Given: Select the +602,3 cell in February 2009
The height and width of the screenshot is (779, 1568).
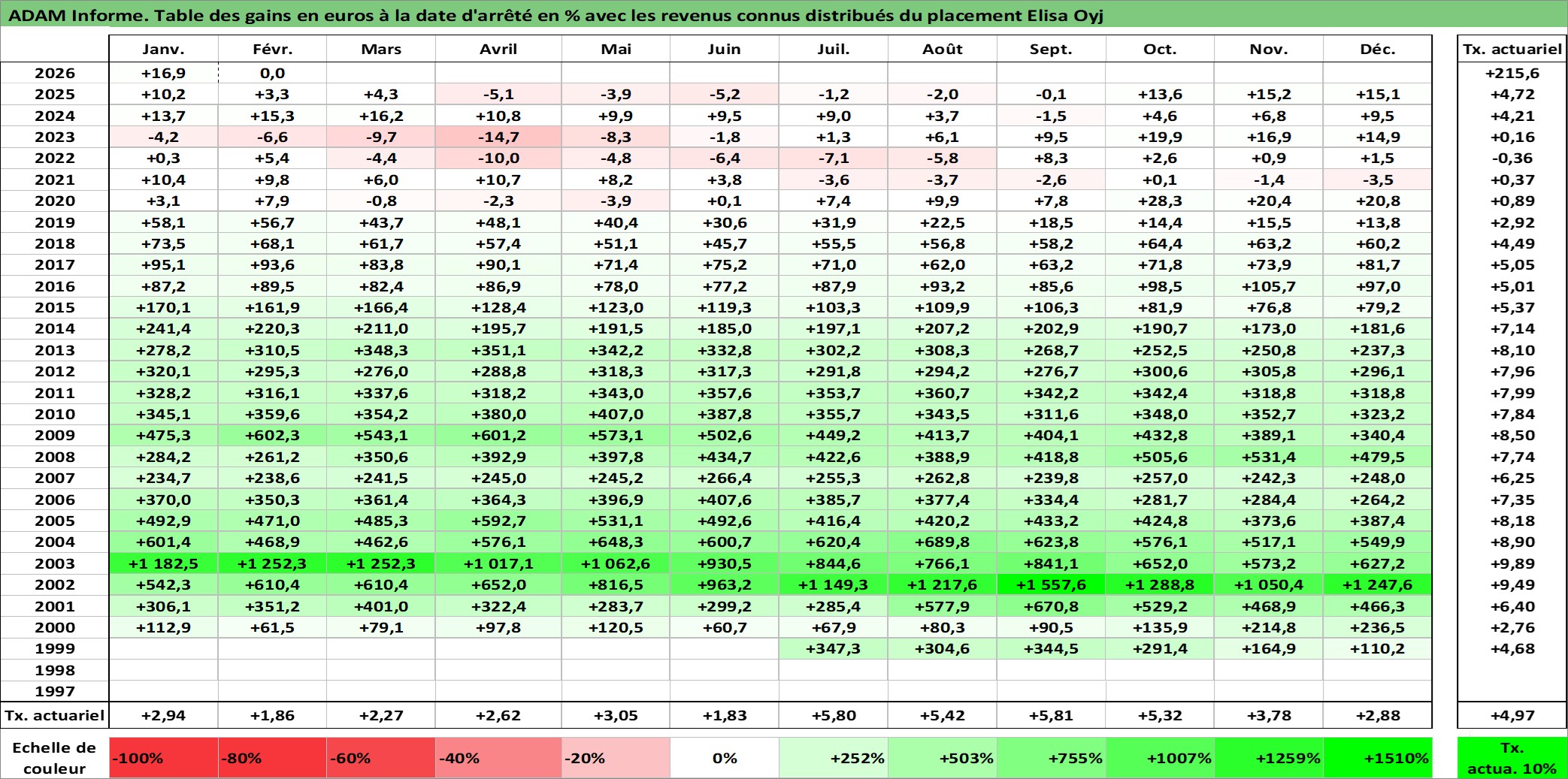Looking at the screenshot, I should pyautogui.click(x=272, y=435).
